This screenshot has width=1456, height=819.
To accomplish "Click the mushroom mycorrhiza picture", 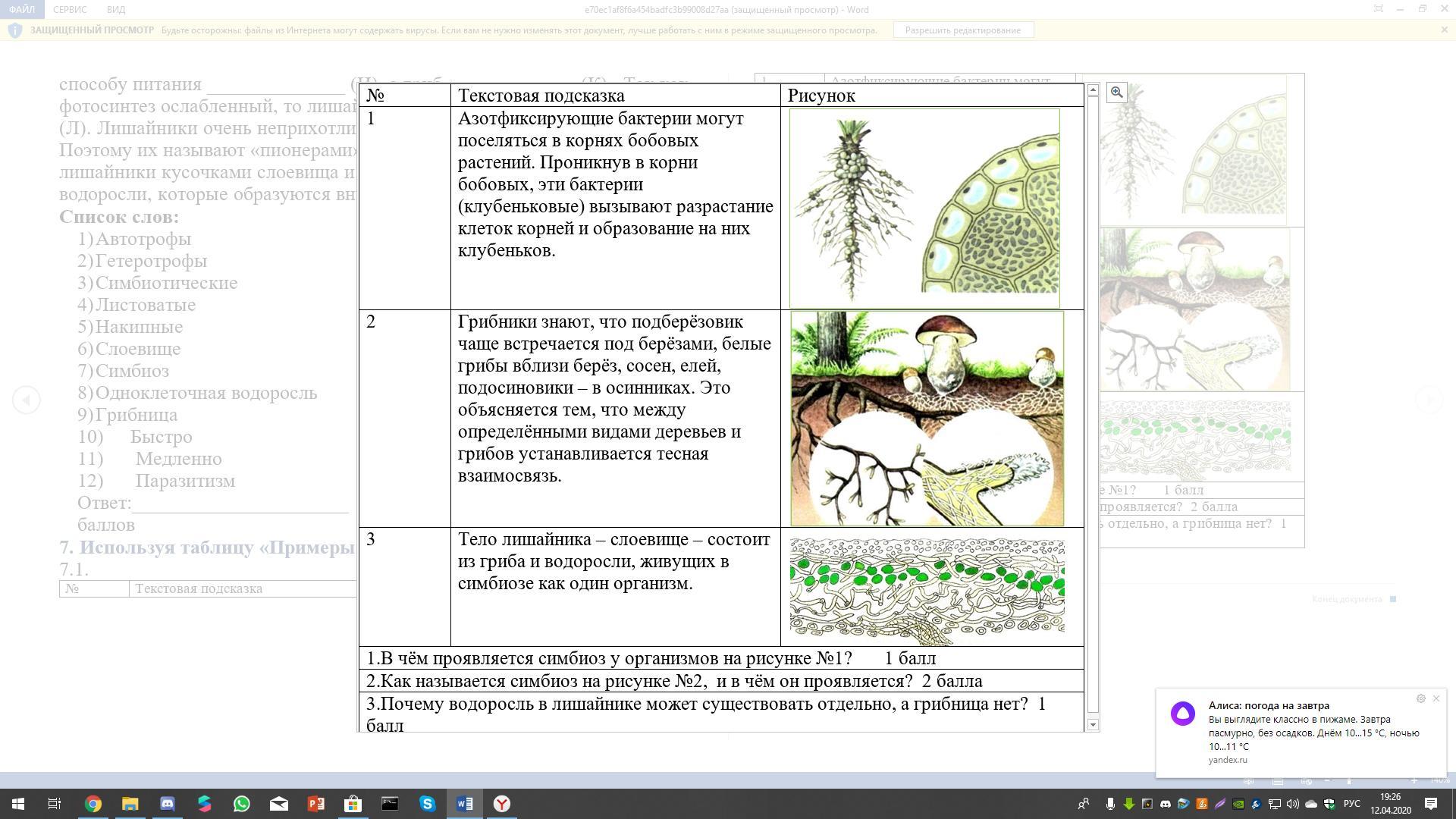I will 927,419.
